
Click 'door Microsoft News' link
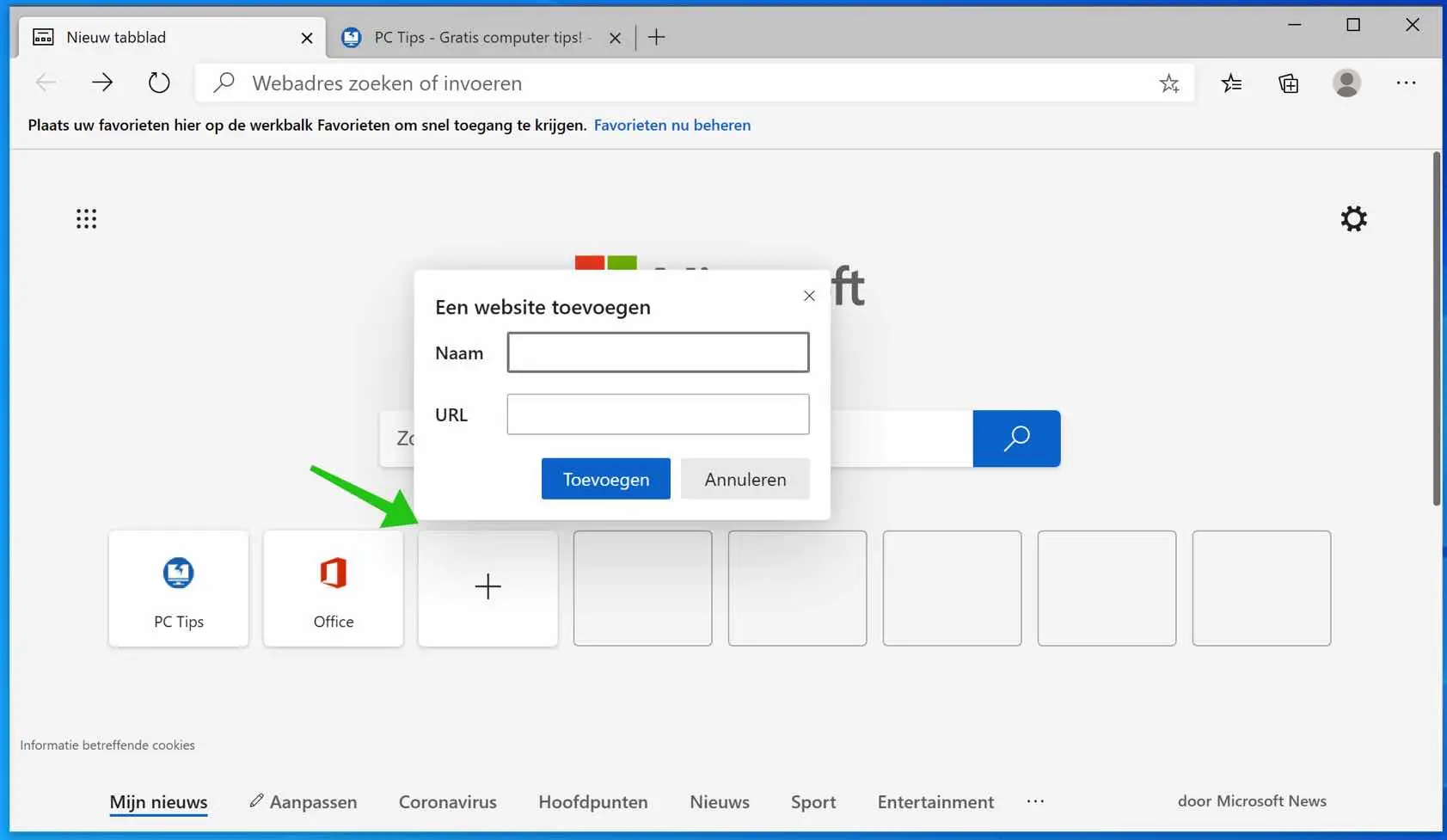click(x=1252, y=800)
